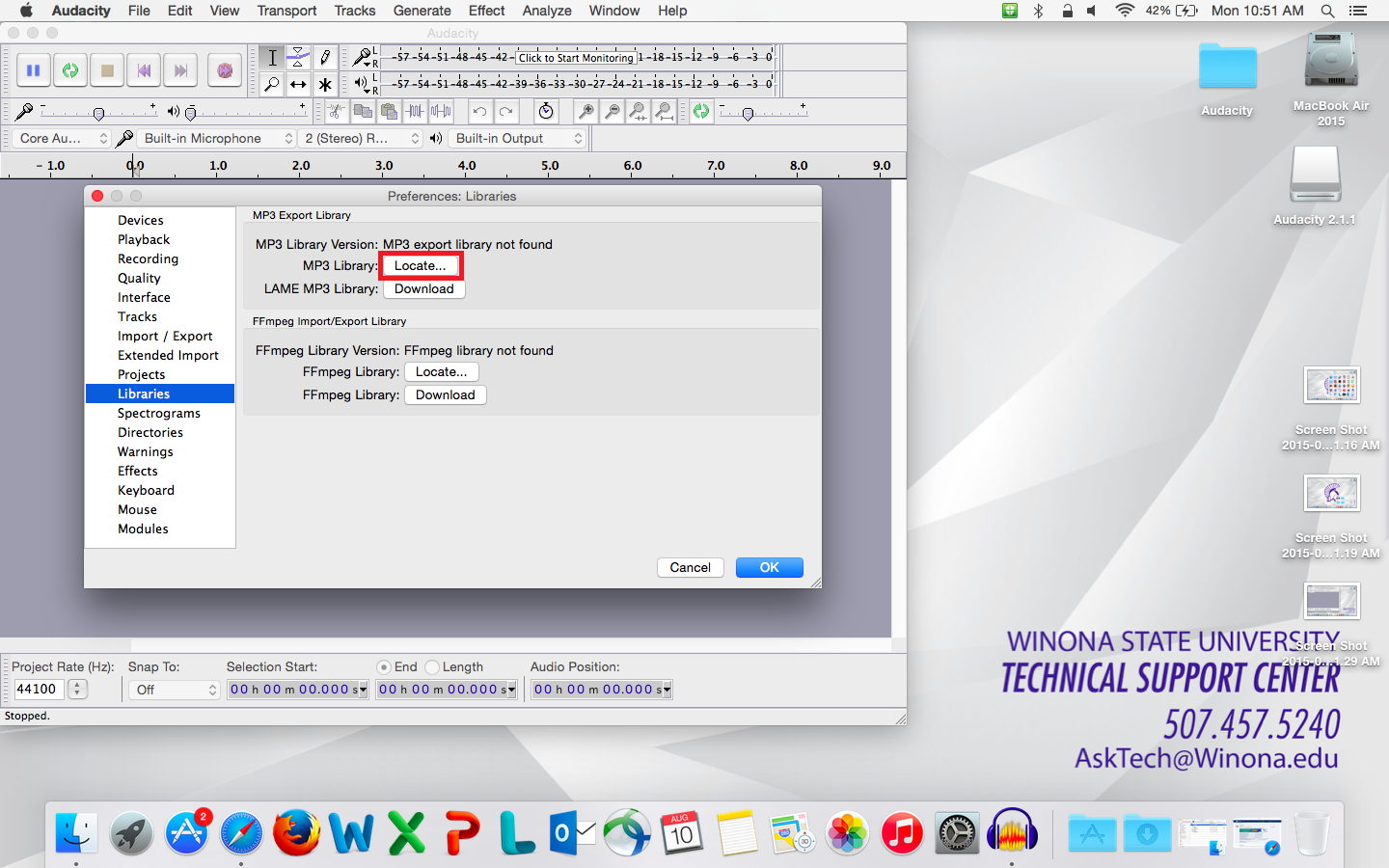Screen dimensions: 1389x868
Task: Click the Silence audio icon
Action: pos(441,111)
